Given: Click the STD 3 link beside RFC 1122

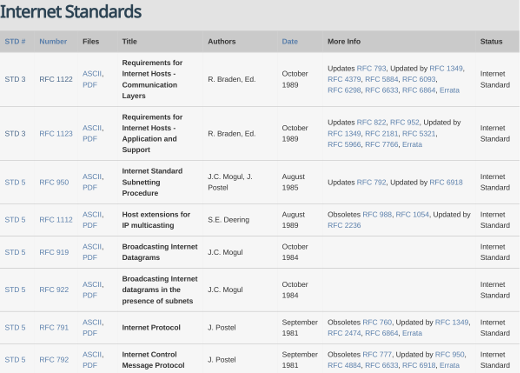Looking at the screenshot, I should pos(15,79).
